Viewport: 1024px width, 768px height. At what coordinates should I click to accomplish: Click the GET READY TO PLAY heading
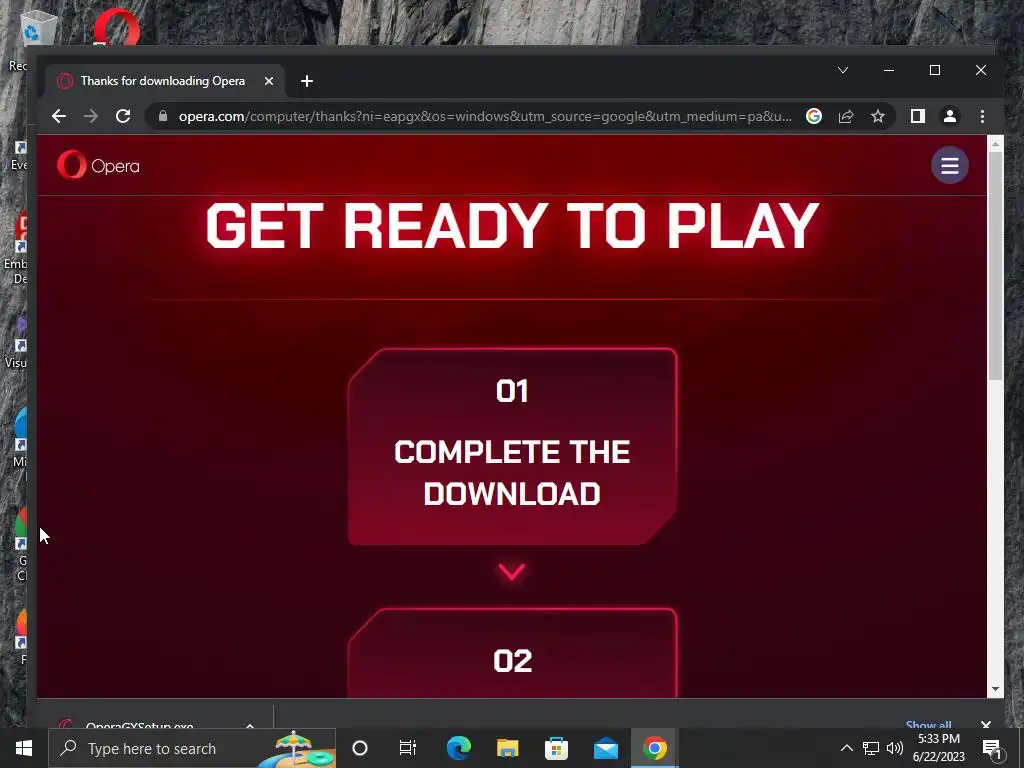pyautogui.click(x=512, y=225)
